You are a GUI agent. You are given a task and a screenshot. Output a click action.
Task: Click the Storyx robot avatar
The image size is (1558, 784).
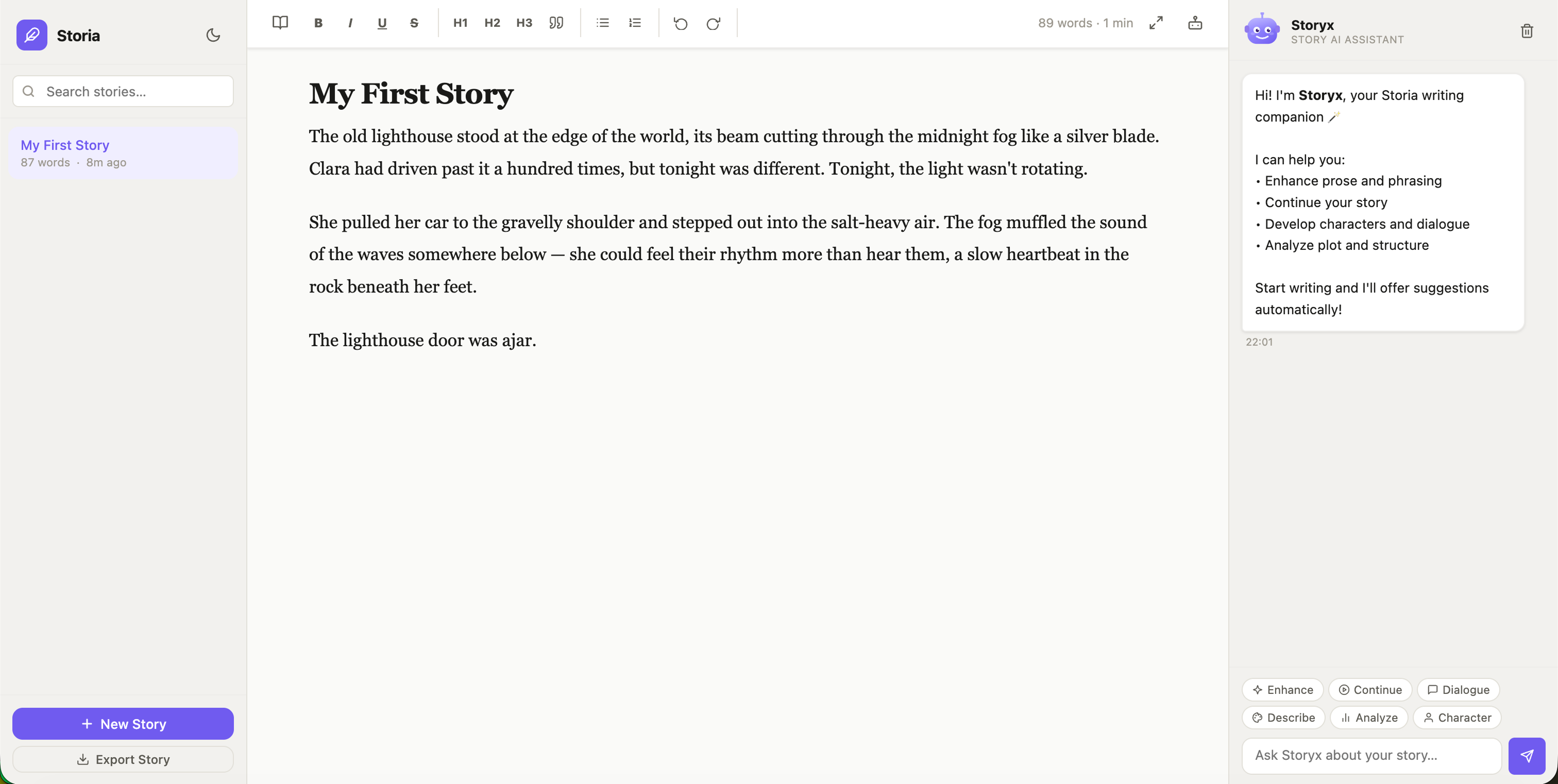pyautogui.click(x=1262, y=29)
